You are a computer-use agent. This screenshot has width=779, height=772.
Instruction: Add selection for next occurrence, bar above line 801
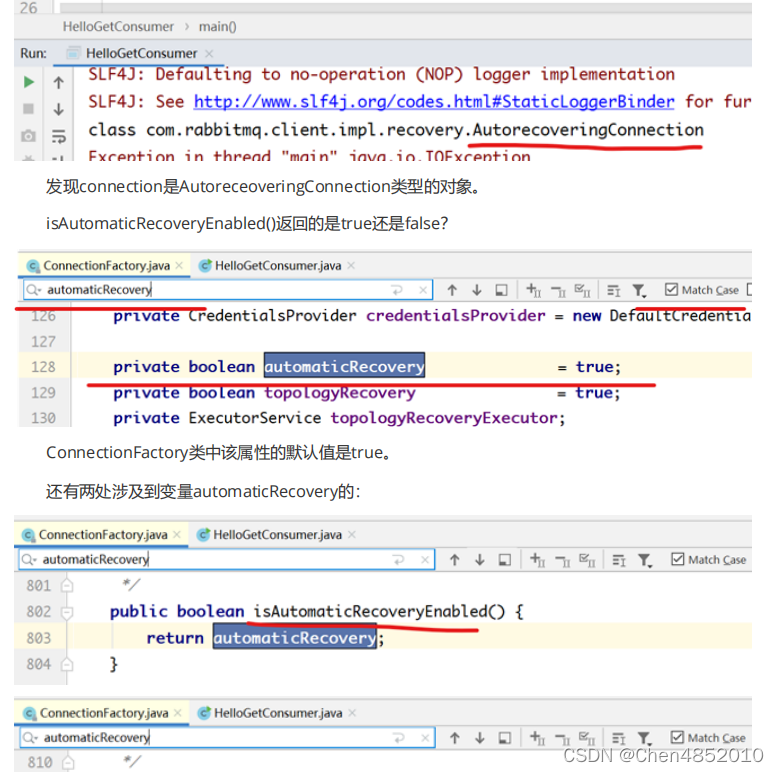[537, 560]
